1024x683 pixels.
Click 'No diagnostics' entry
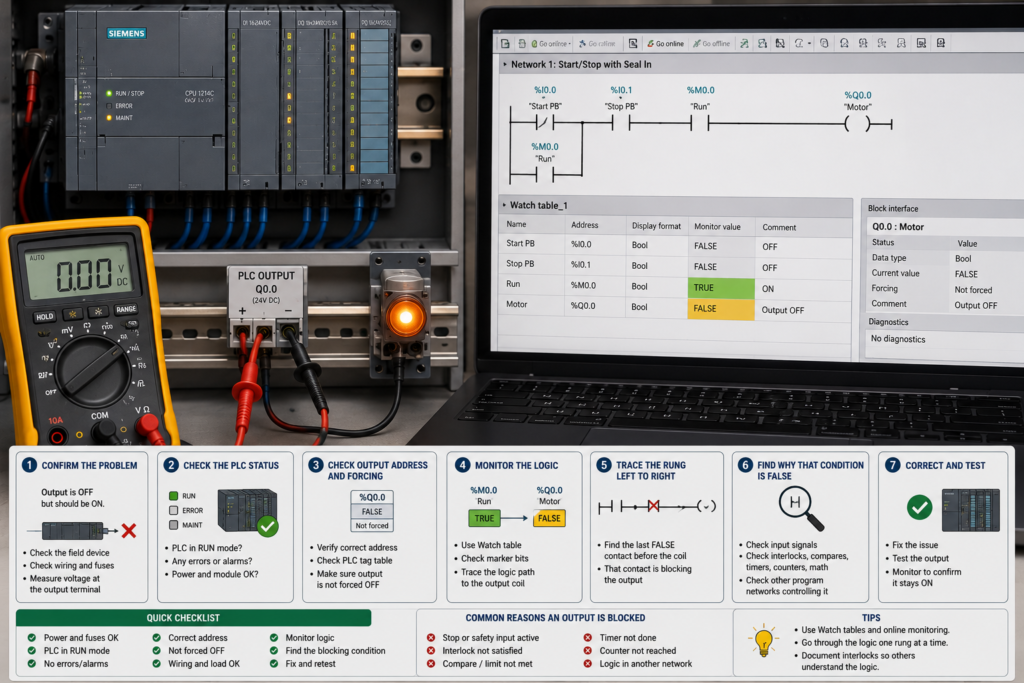[898, 339]
